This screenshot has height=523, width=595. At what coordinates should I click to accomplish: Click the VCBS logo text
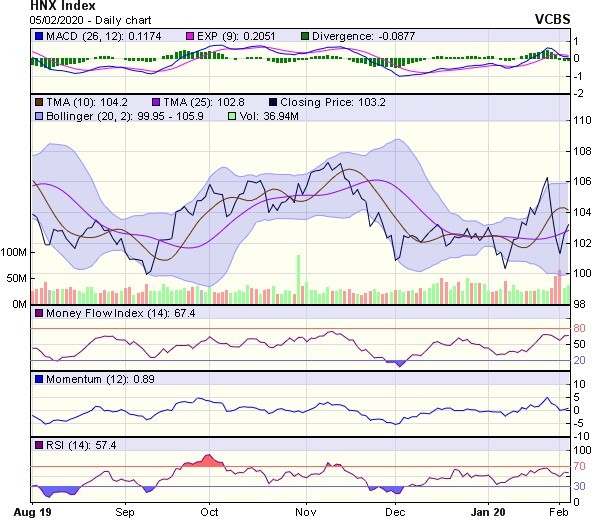[552, 19]
